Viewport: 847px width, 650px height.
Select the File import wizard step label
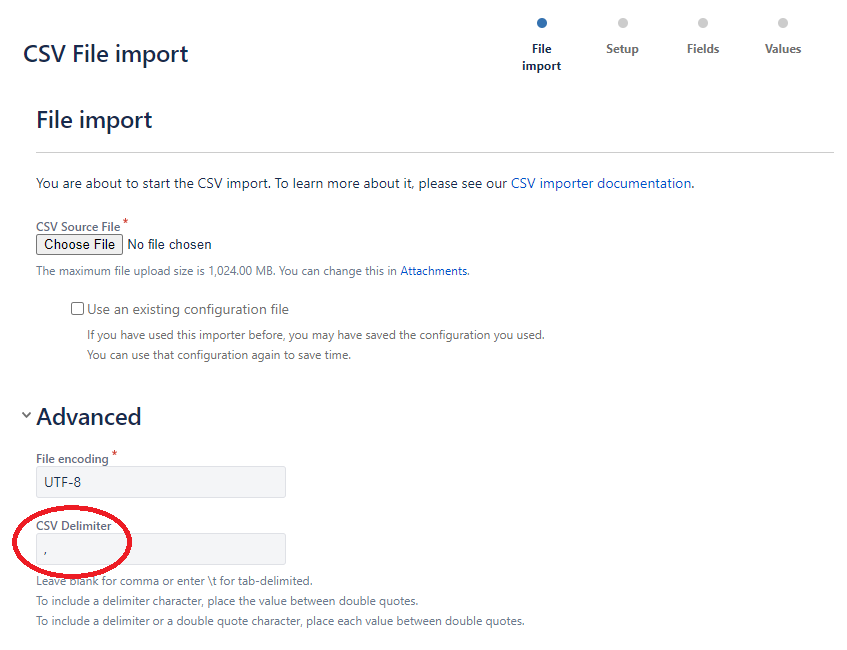pyautogui.click(x=541, y=57)
